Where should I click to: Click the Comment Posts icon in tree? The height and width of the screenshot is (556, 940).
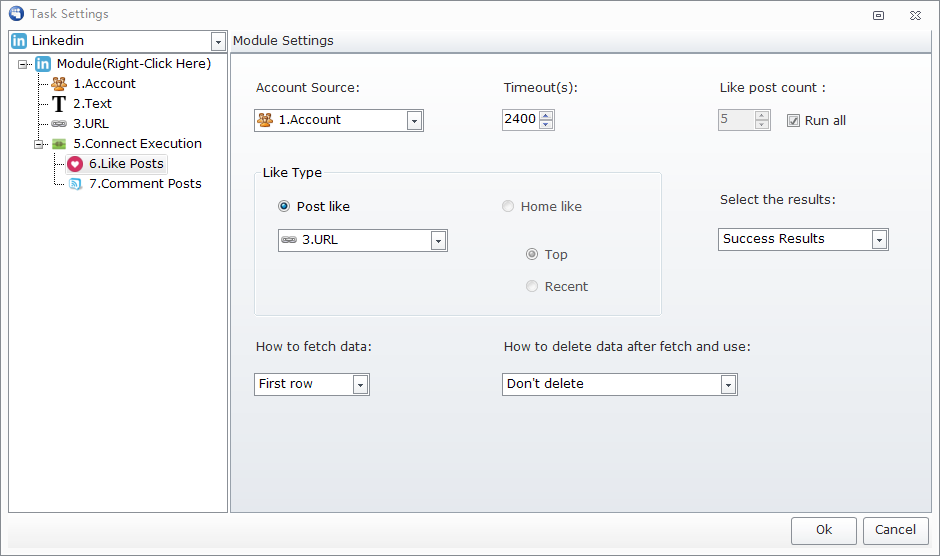[x=75, y=184]
